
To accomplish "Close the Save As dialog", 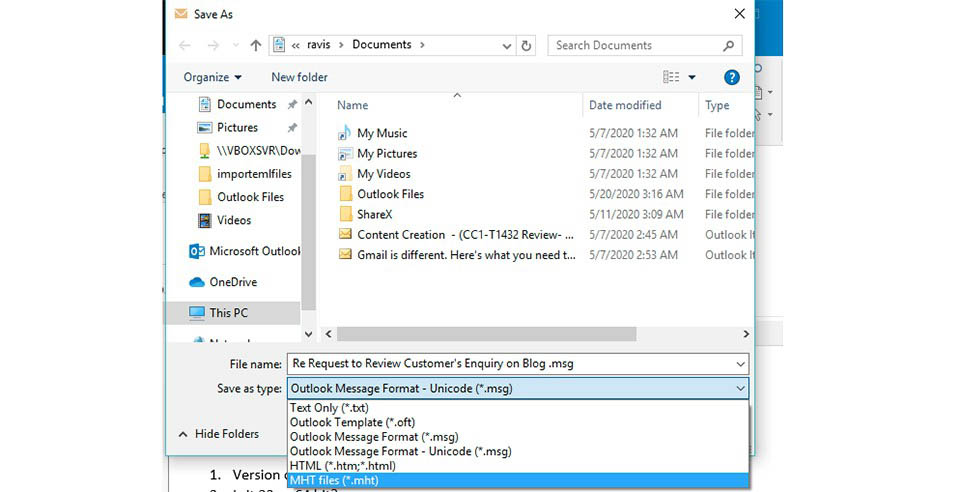I will pos(740,13).
